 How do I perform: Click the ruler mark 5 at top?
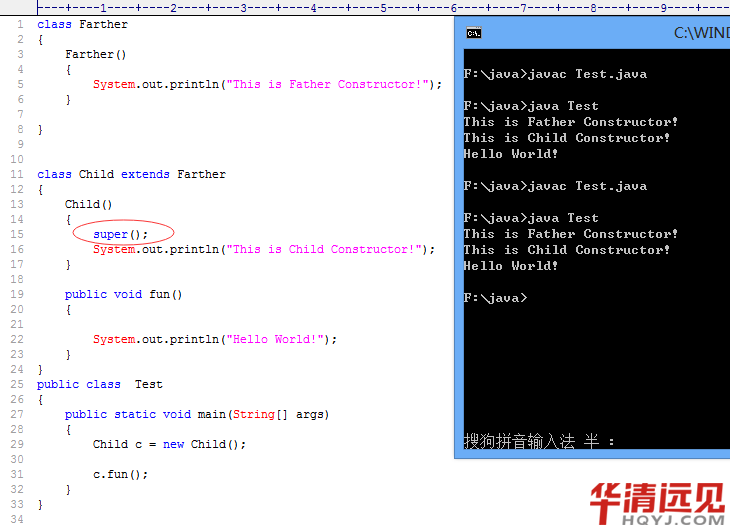383,8
